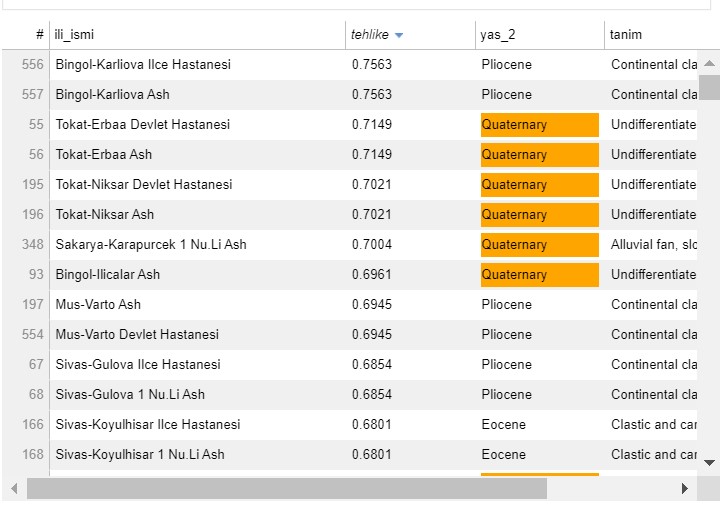This screenshot has height=508, width=720.
Task: Click the tehlike column header label
Action: (369, 35)
